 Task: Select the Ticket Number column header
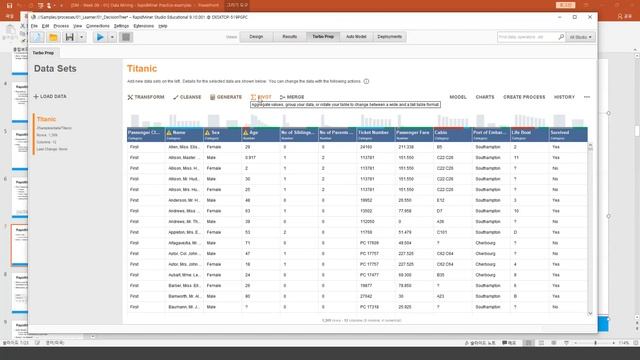coord(376,134)
